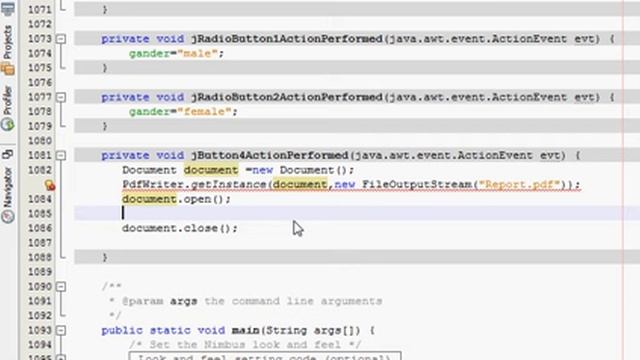Open the Navigator side tab
Viewport: 640px width, 360px height.
tap(8, 196)
